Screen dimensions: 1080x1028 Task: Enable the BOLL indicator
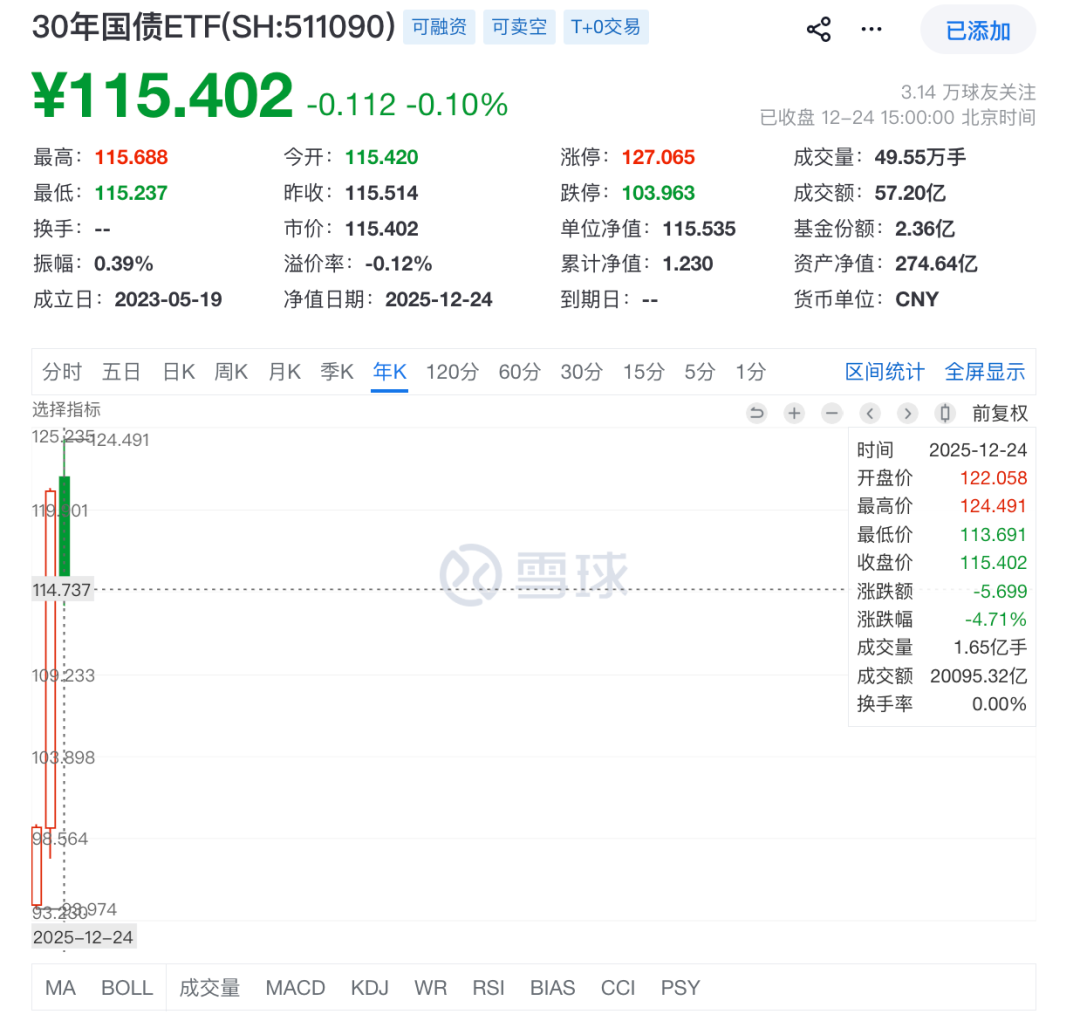127,987
